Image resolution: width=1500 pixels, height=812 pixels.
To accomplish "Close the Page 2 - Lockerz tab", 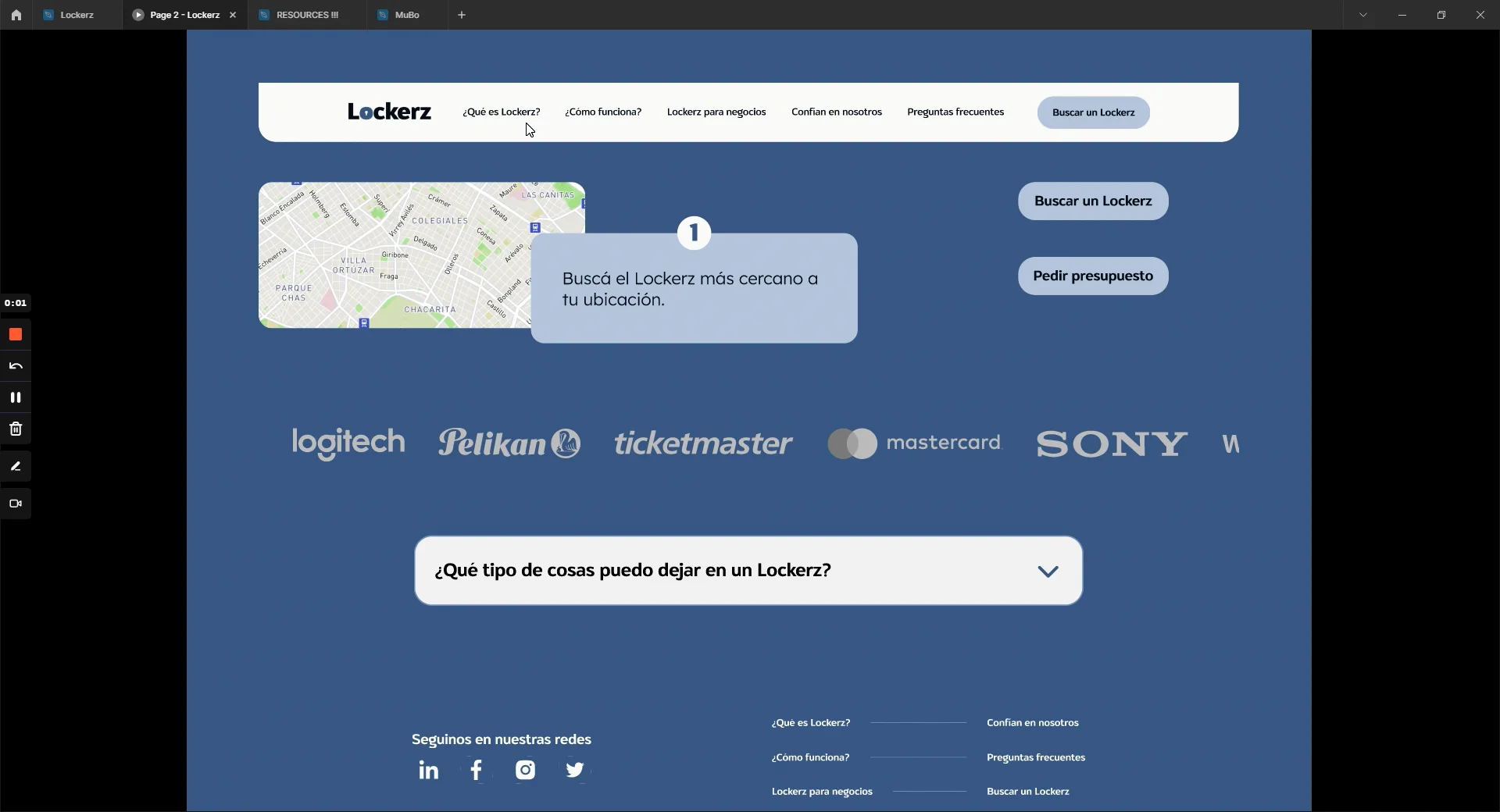I will 233,15.
